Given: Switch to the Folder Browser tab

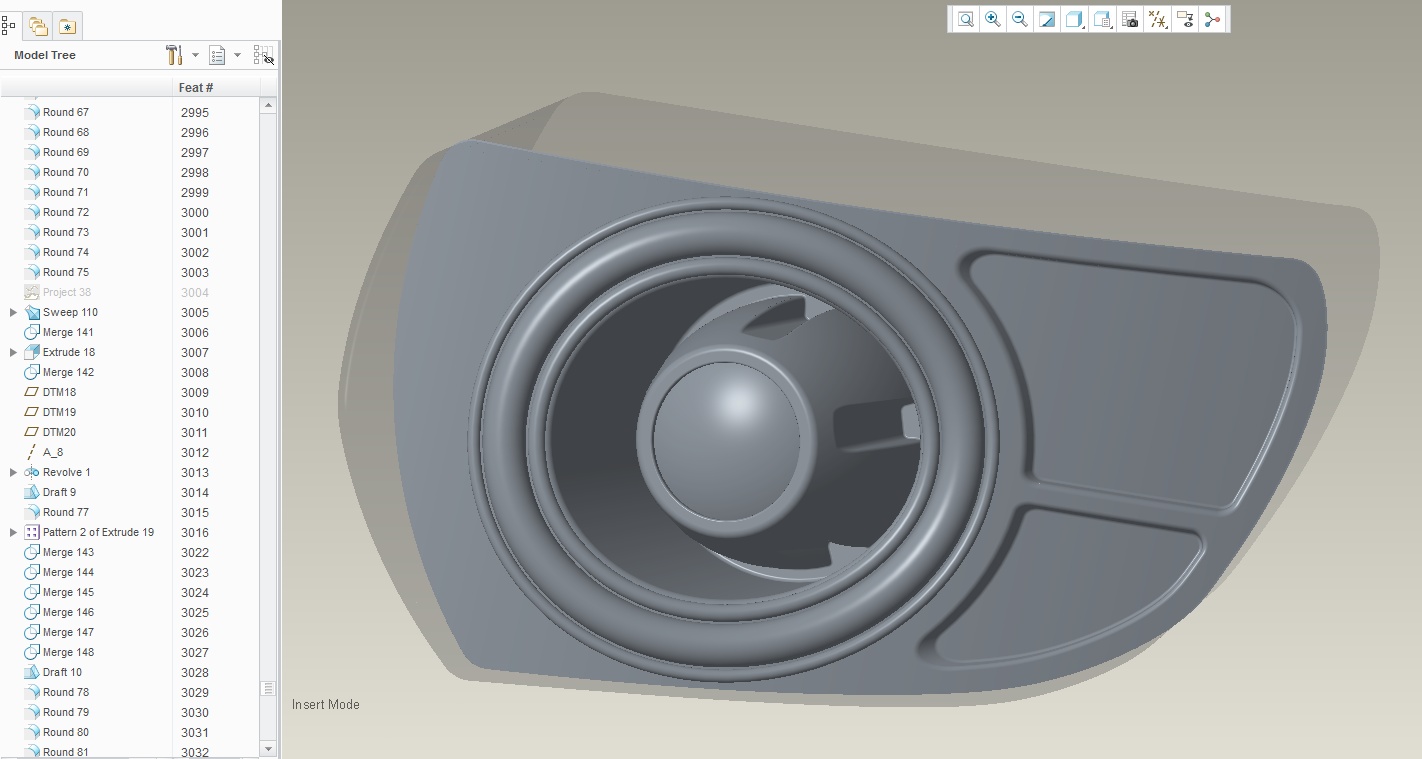Looking at the screenshot, I should pyautogui.click(x=38, y=26).
